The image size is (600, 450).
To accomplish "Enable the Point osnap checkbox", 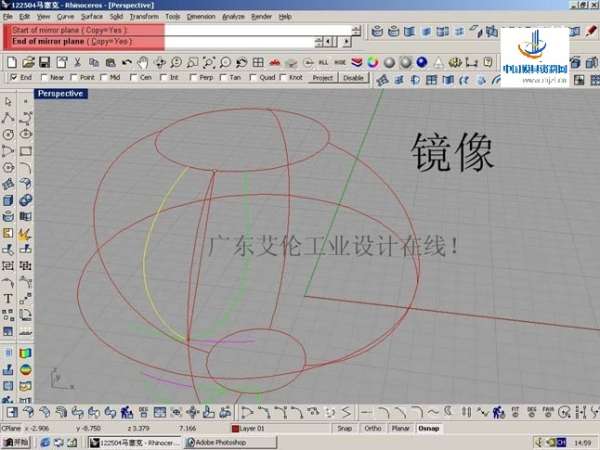I will 74,77.
